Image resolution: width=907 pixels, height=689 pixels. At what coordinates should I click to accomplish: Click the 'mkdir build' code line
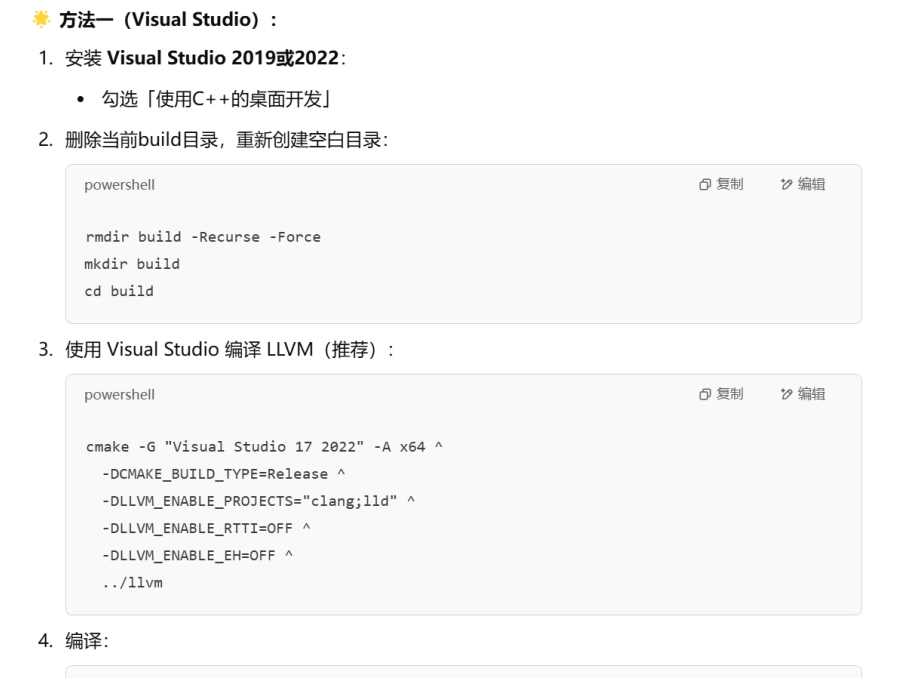click(x=132, y=264)
